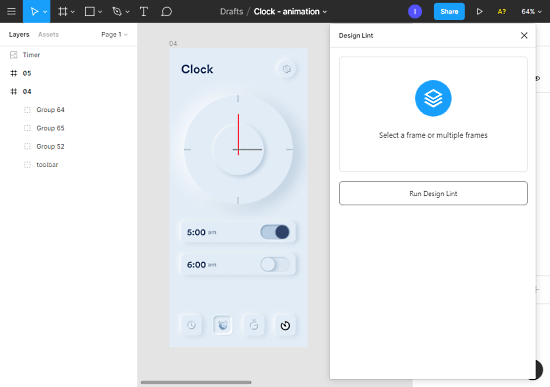The height and width of the screenshot is (387, 550).
Task: Select the Text tool
Action: point(143,12)
